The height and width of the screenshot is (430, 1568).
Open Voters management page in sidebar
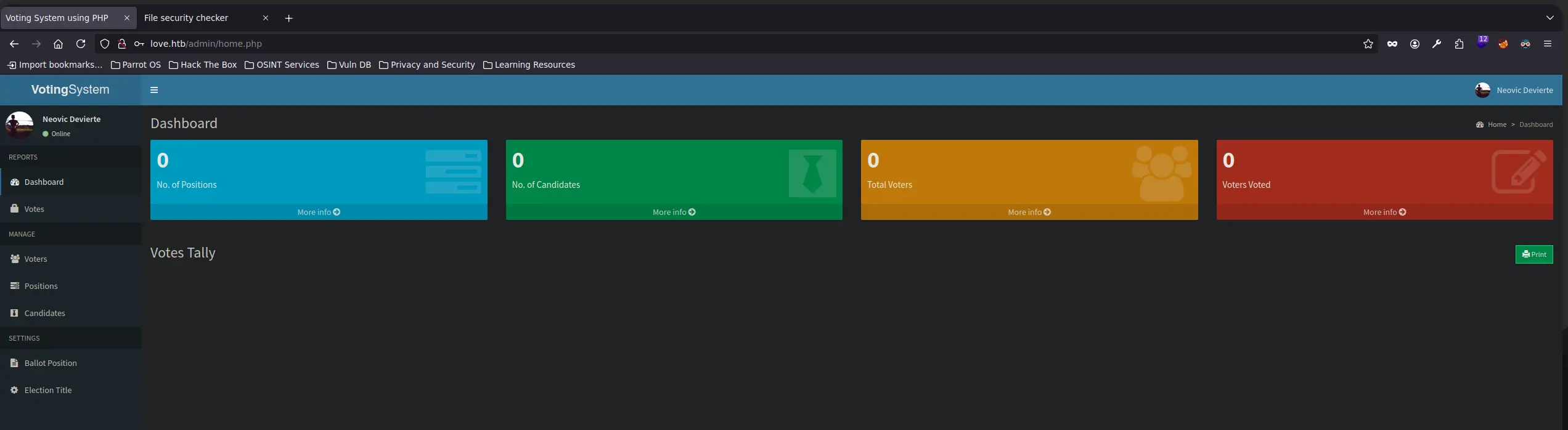[35, 259]
